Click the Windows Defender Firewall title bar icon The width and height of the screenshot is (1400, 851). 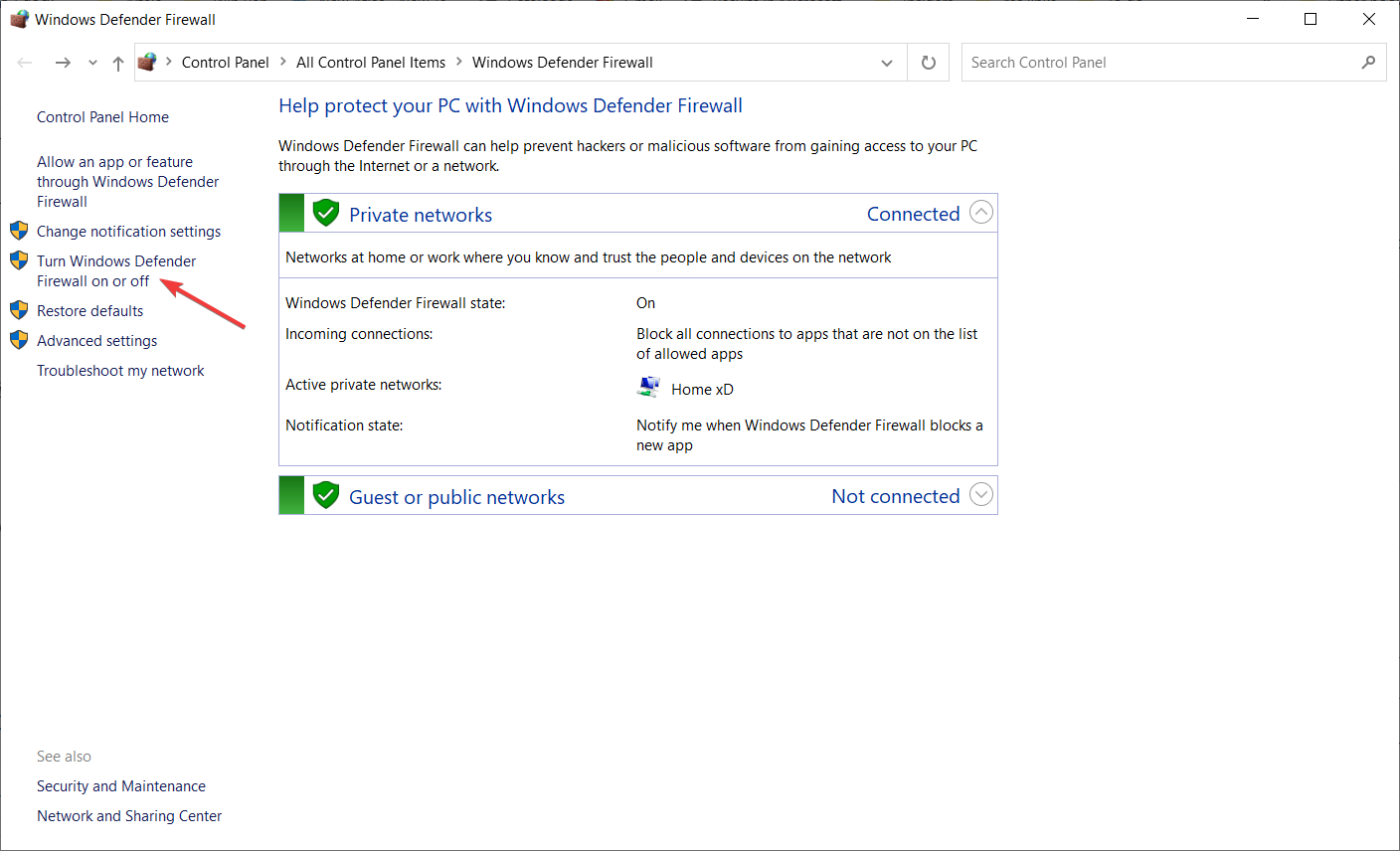point(19,19)
